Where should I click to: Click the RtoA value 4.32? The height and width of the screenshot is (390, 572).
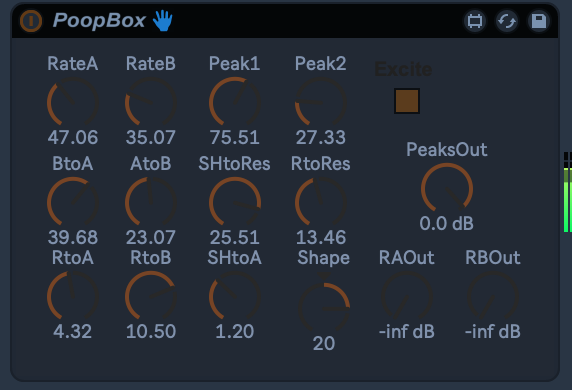(x=73, y=332)
